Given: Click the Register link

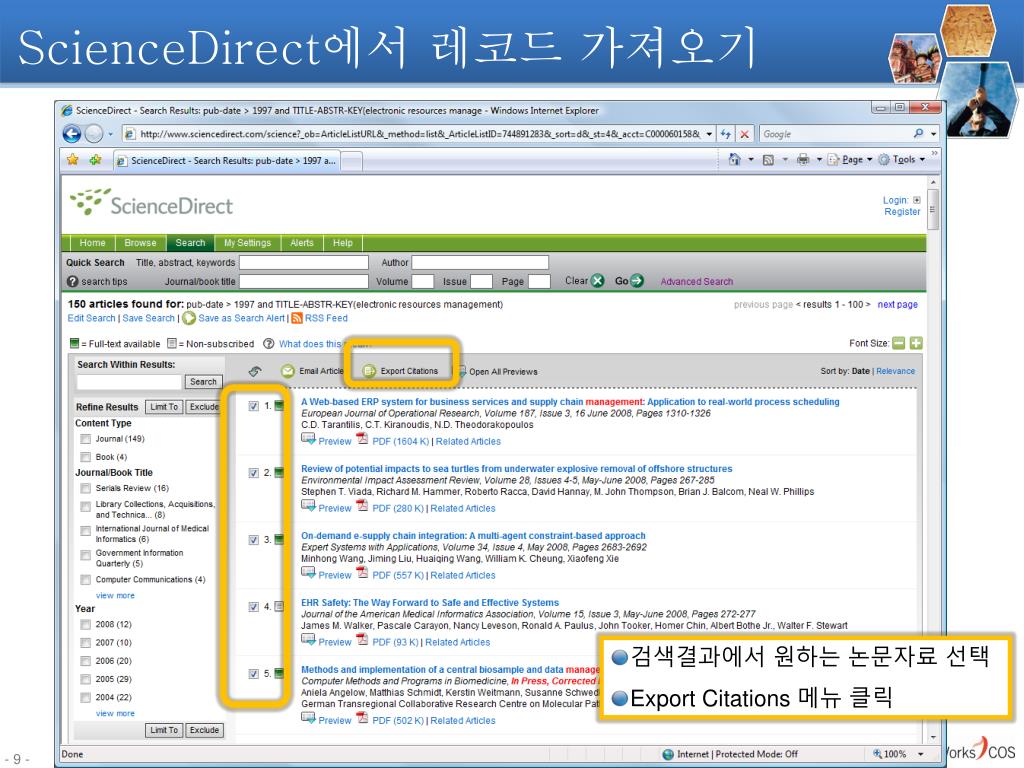Looking at the screenshot, I should click(902, 212).
